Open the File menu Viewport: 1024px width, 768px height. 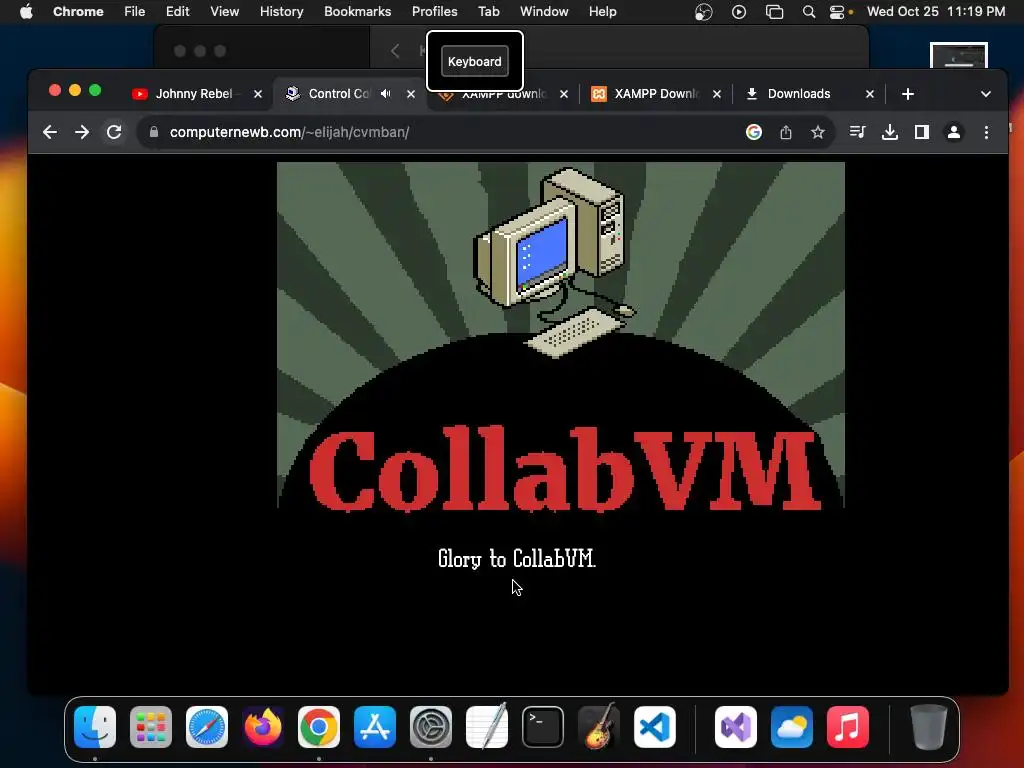pos(135,12)
